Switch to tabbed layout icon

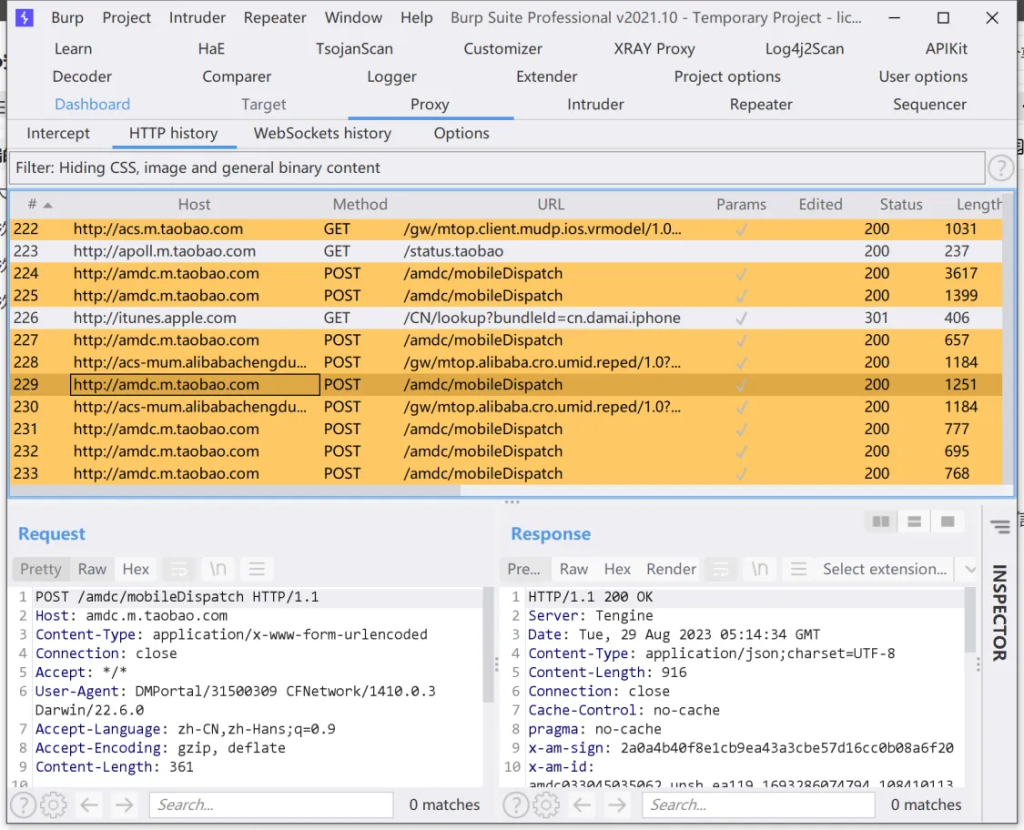point(948,522)
